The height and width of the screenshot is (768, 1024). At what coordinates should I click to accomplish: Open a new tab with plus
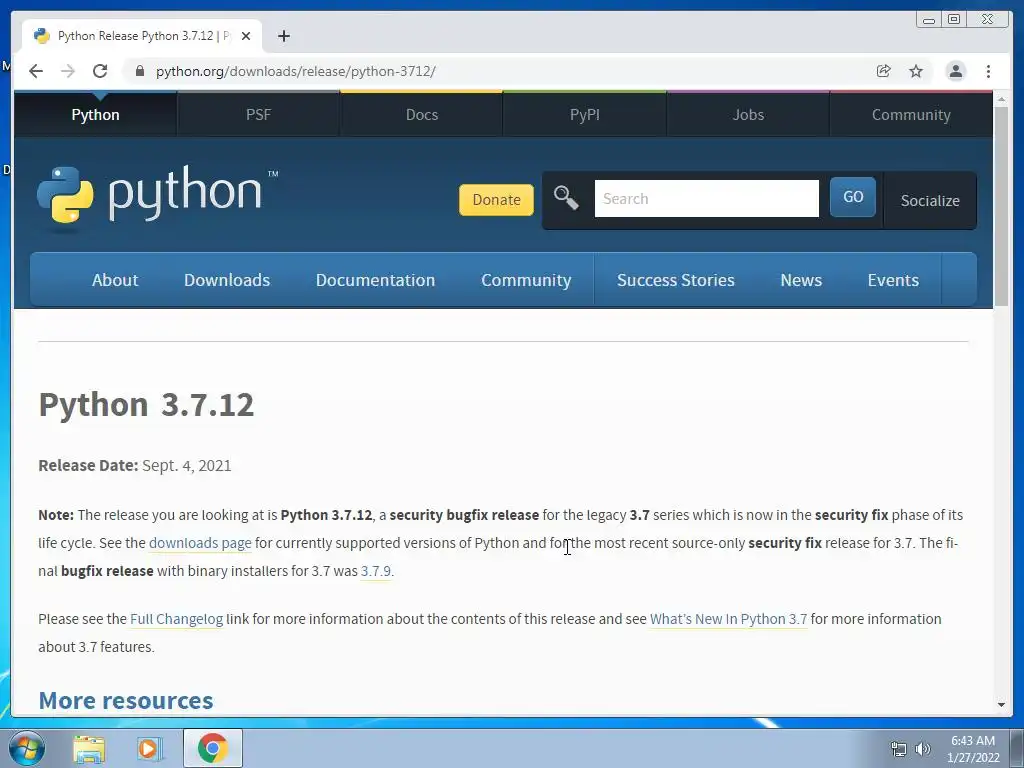(283, 36)
